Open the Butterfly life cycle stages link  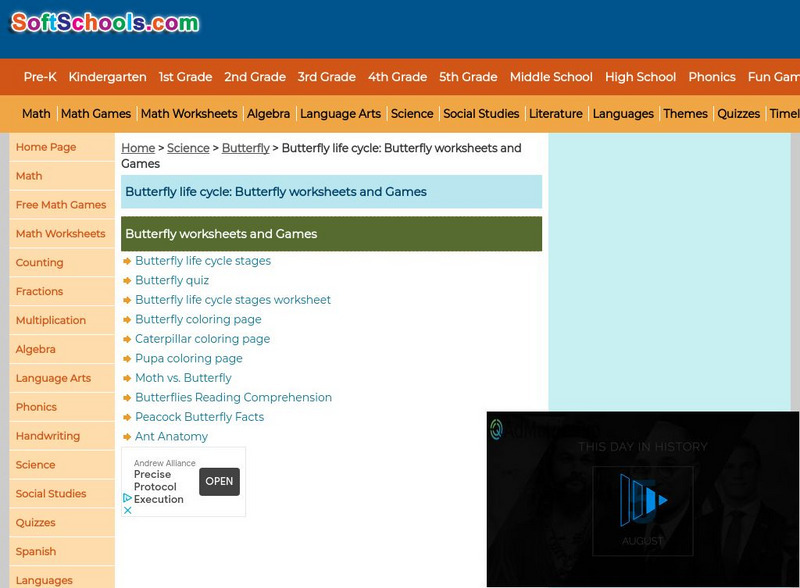click(203, 261)
